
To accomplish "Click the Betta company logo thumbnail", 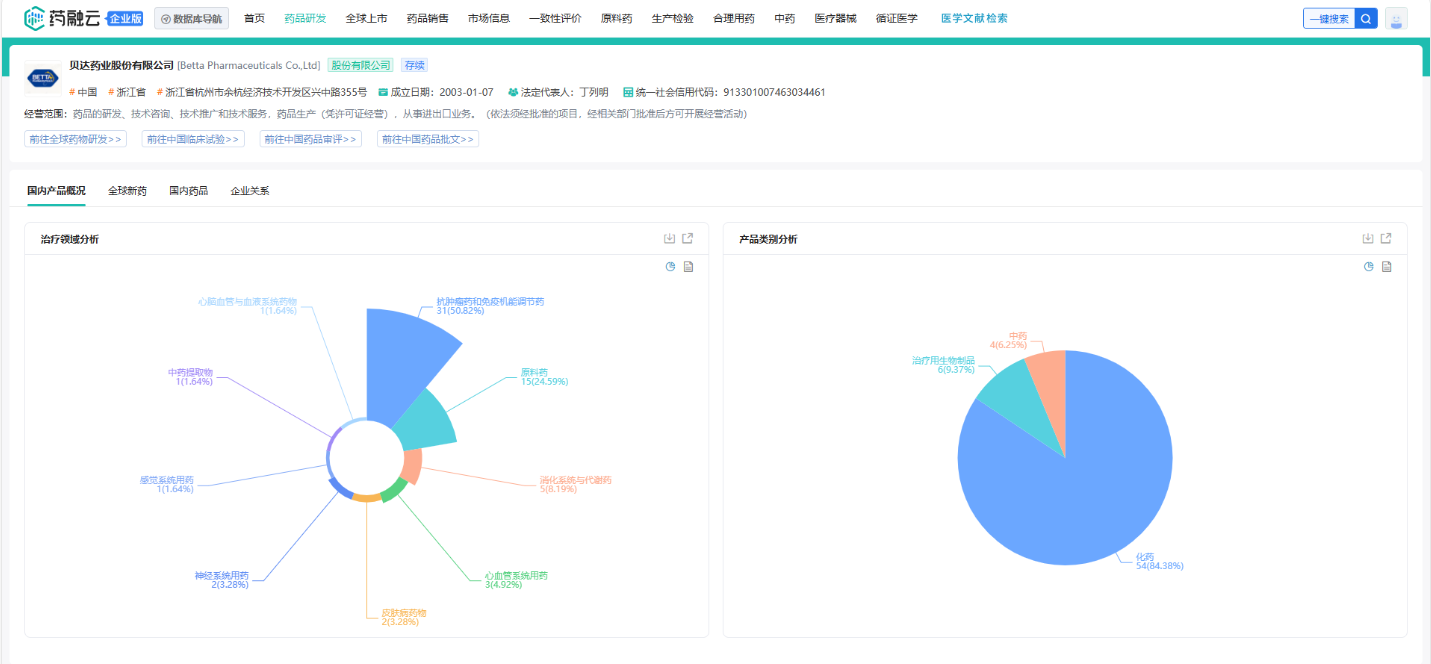I will point(43,77).
